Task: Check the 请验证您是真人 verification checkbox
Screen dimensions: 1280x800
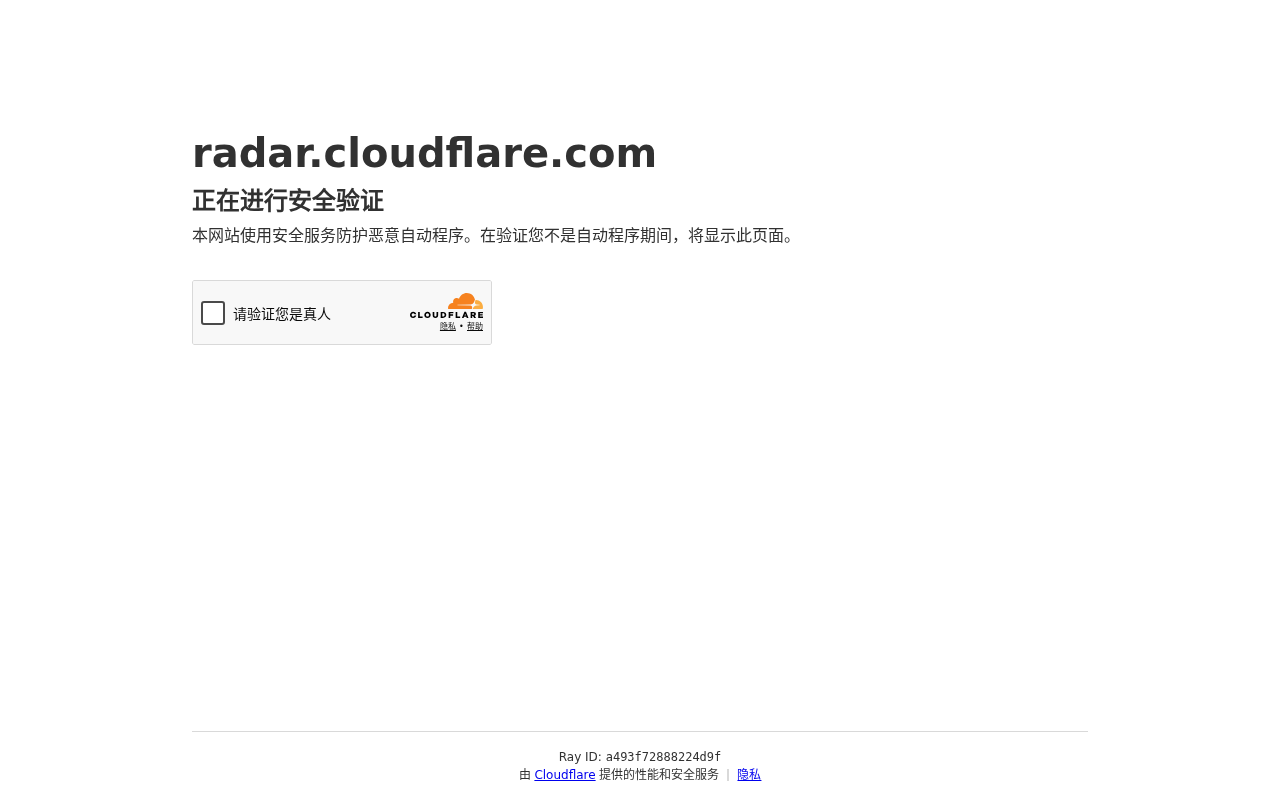Action: (x=213, y=313)
